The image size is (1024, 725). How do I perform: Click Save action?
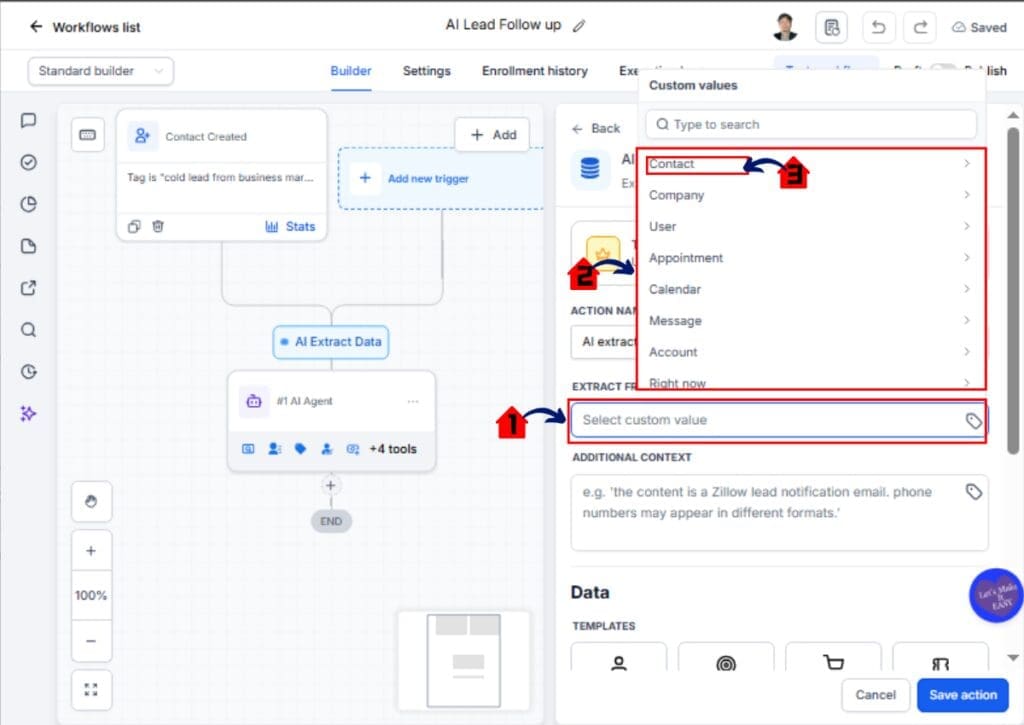(x=963, y=695)
